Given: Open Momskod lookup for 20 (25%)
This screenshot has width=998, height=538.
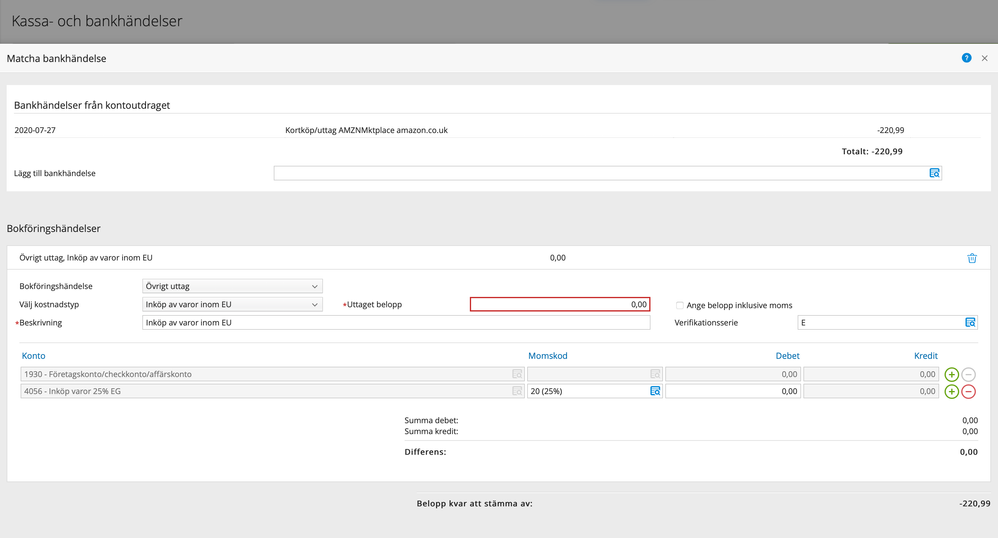Looking at the screenshot, I should pyautogui.click(x=655, y=391).
